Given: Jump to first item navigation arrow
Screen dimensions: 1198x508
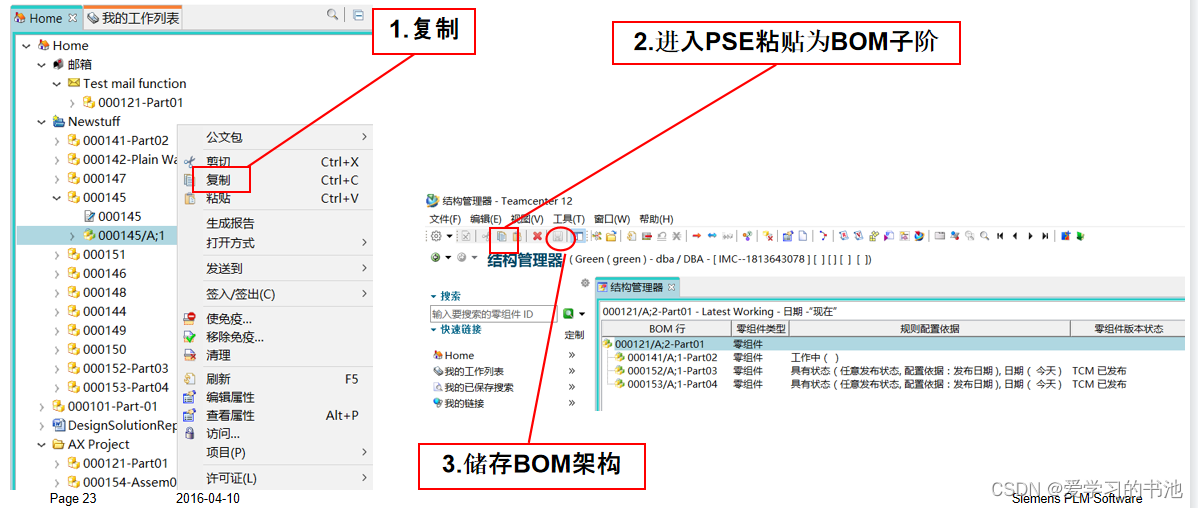Looking at the screenshot, I should pos(1000,236).
